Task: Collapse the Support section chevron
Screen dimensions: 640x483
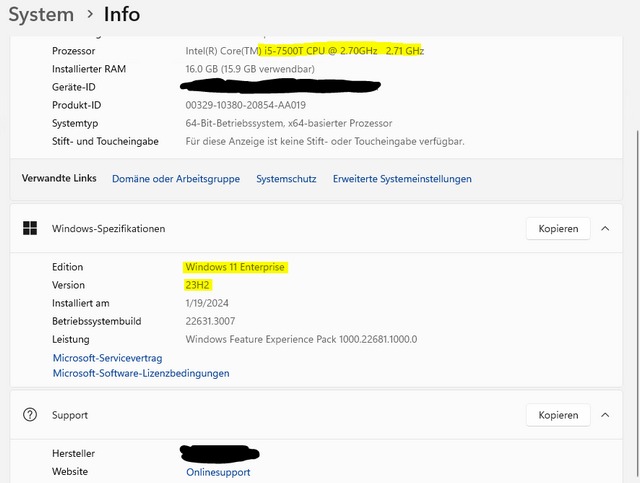Action: pos(605,415)
